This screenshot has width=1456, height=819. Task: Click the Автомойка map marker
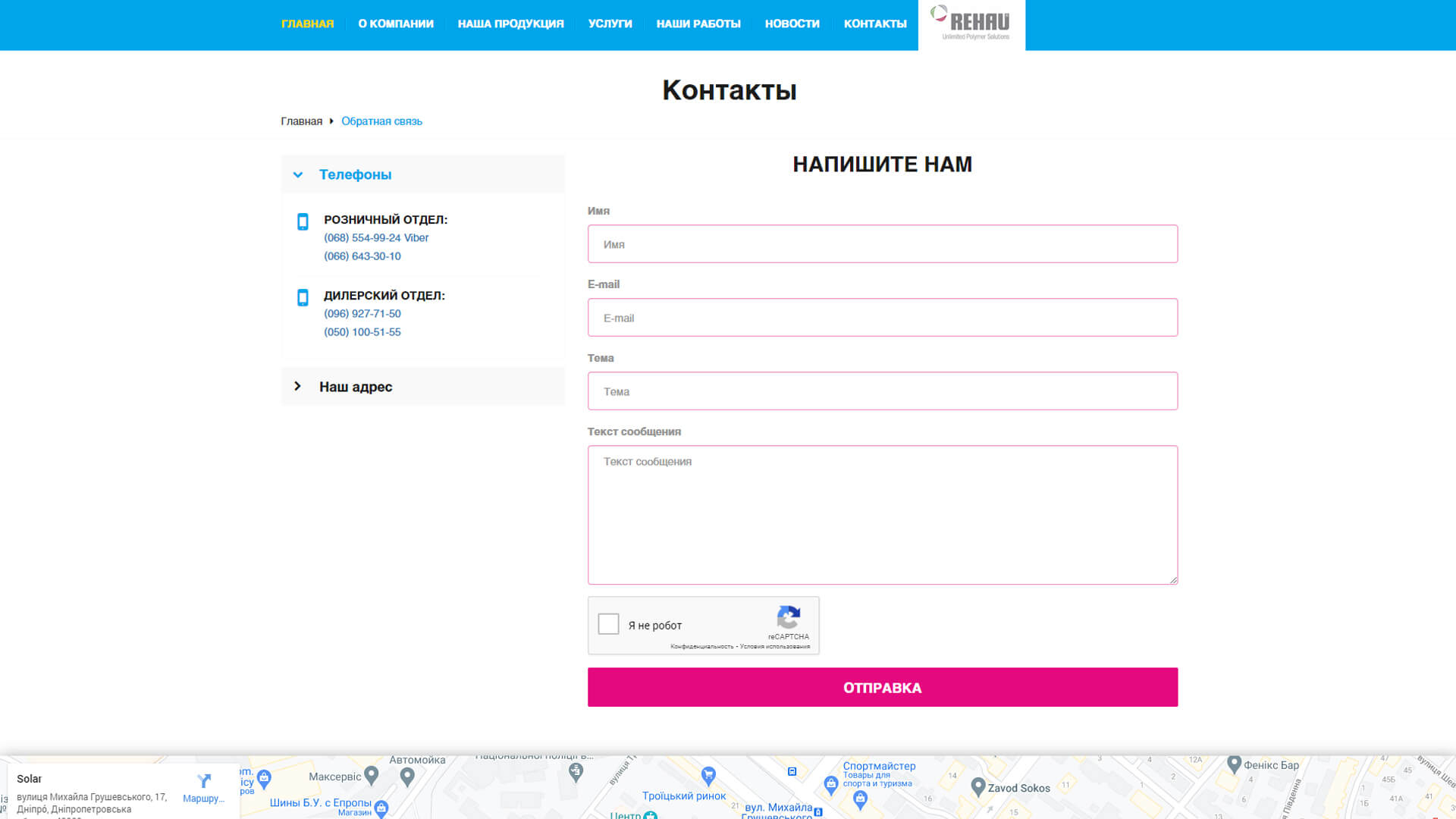[x=407, y=776]
